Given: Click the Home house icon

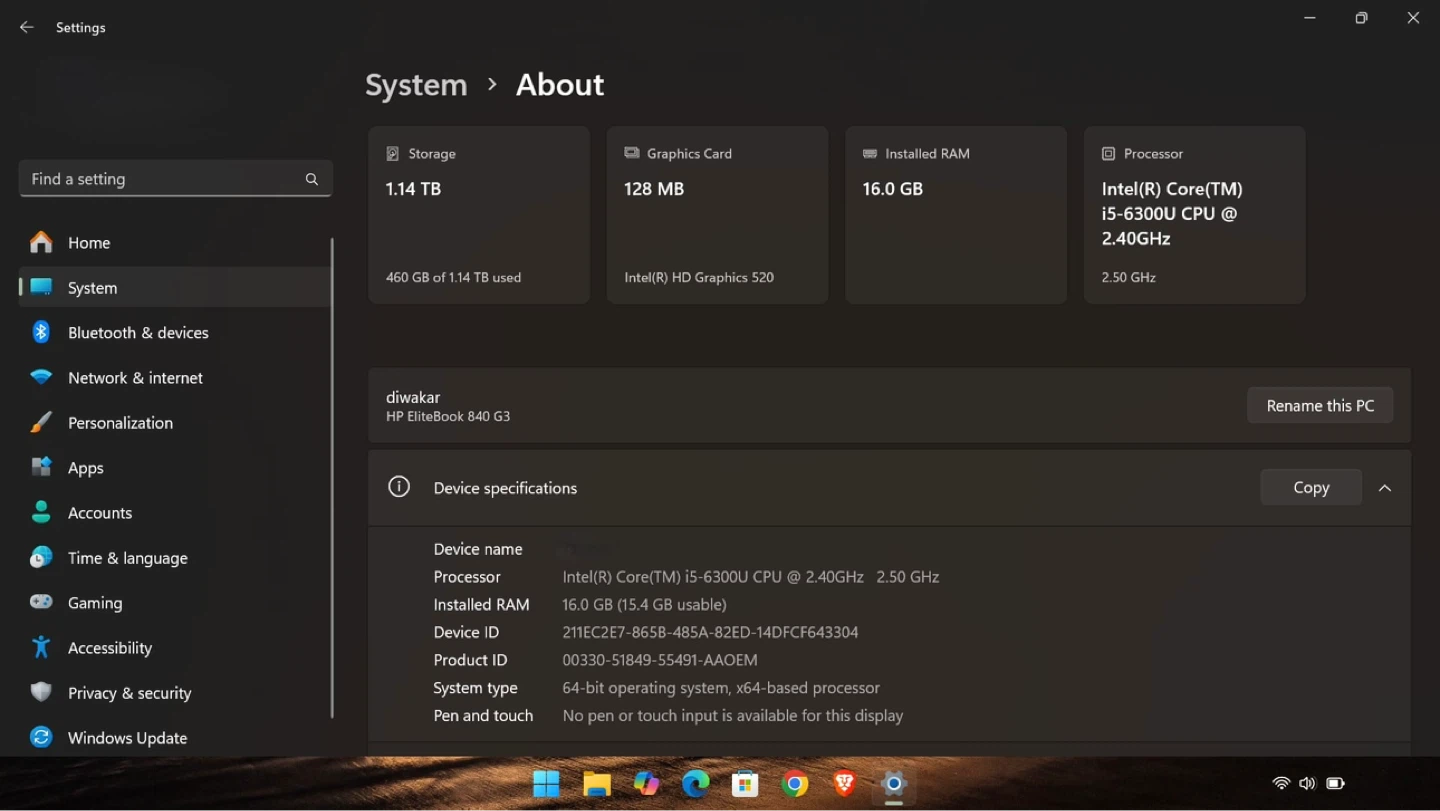Looking at the screenshot, I should pos(41,242).
